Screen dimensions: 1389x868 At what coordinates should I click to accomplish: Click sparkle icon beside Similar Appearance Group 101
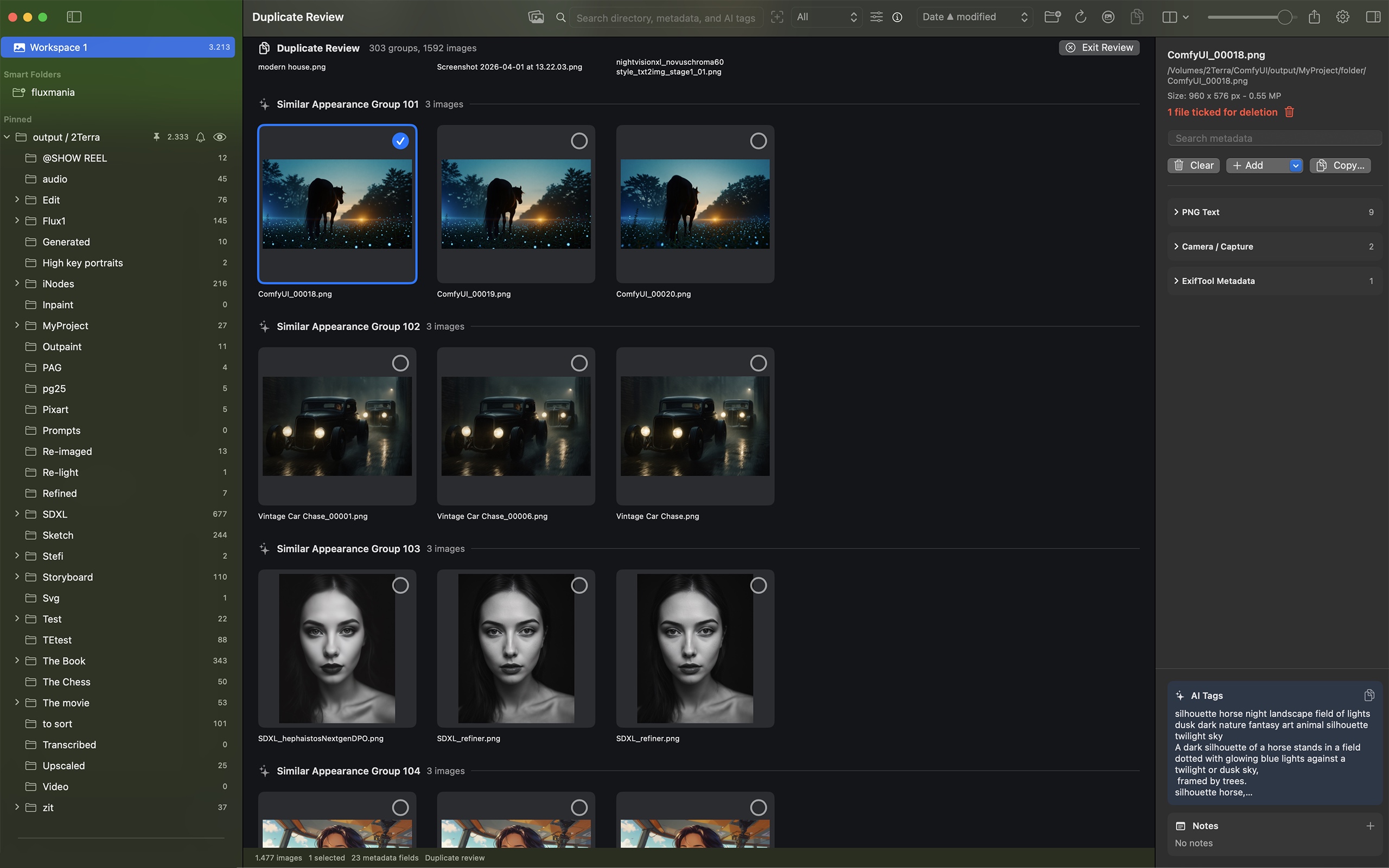[264, 105]
